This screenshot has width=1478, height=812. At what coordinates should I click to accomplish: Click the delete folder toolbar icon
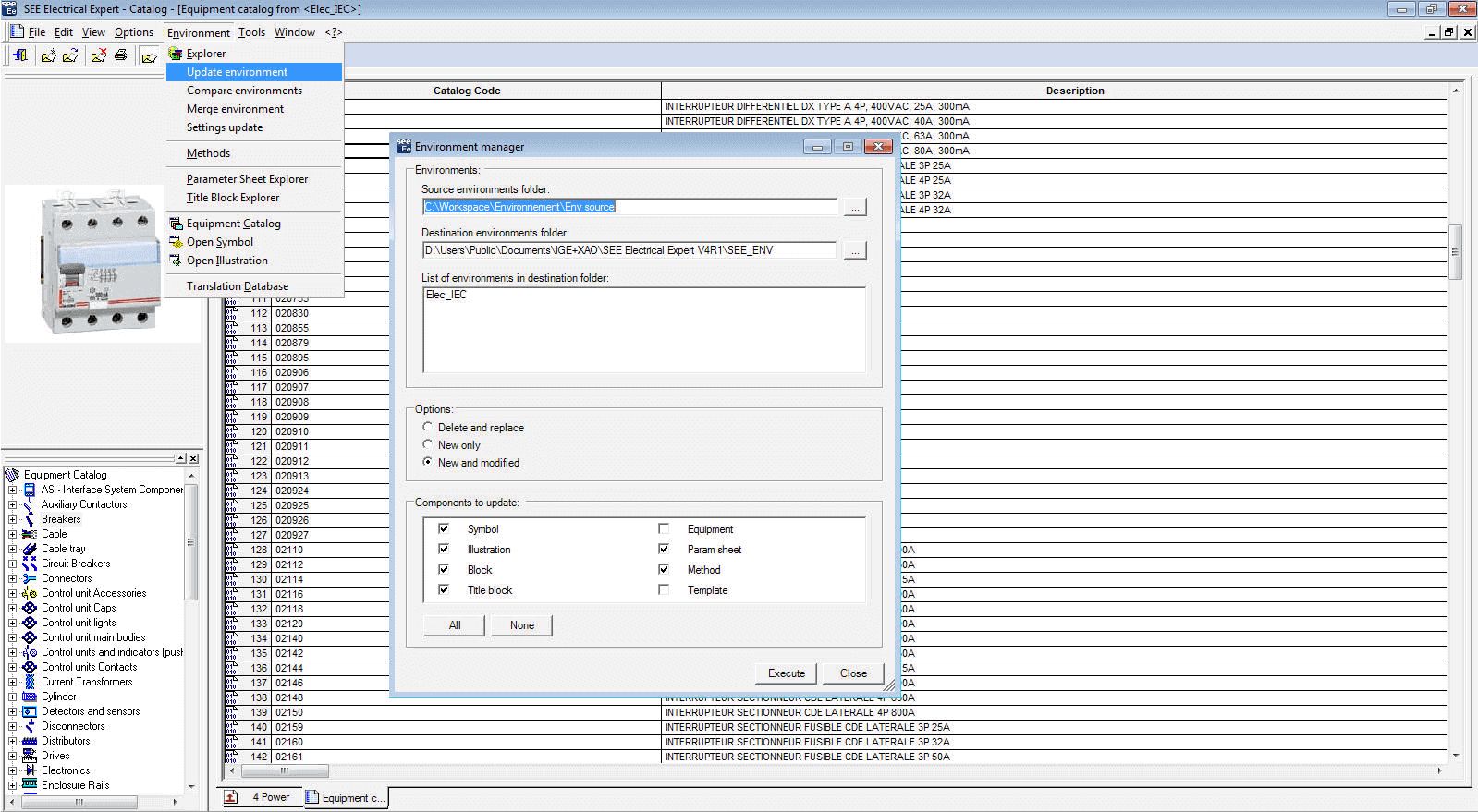pyautogui.click(x=98, y=55)
